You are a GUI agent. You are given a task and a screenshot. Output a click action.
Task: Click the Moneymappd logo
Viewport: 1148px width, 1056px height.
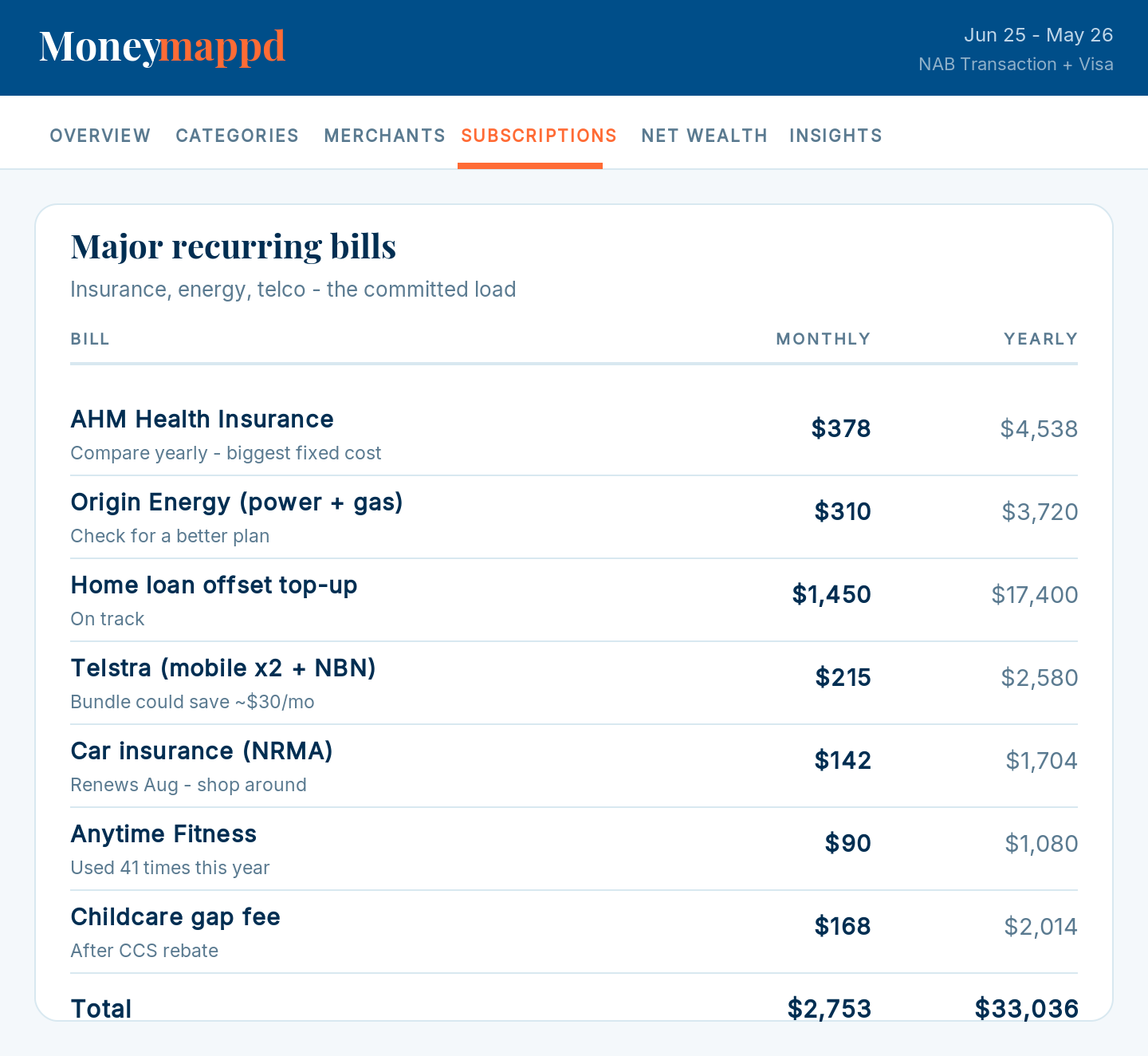click(163, 47)
